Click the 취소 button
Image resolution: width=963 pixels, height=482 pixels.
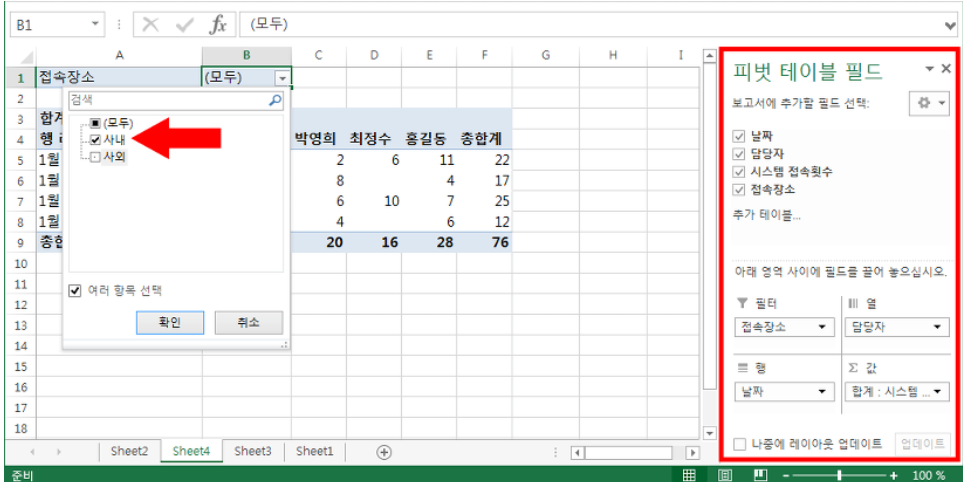click(249, 322)
